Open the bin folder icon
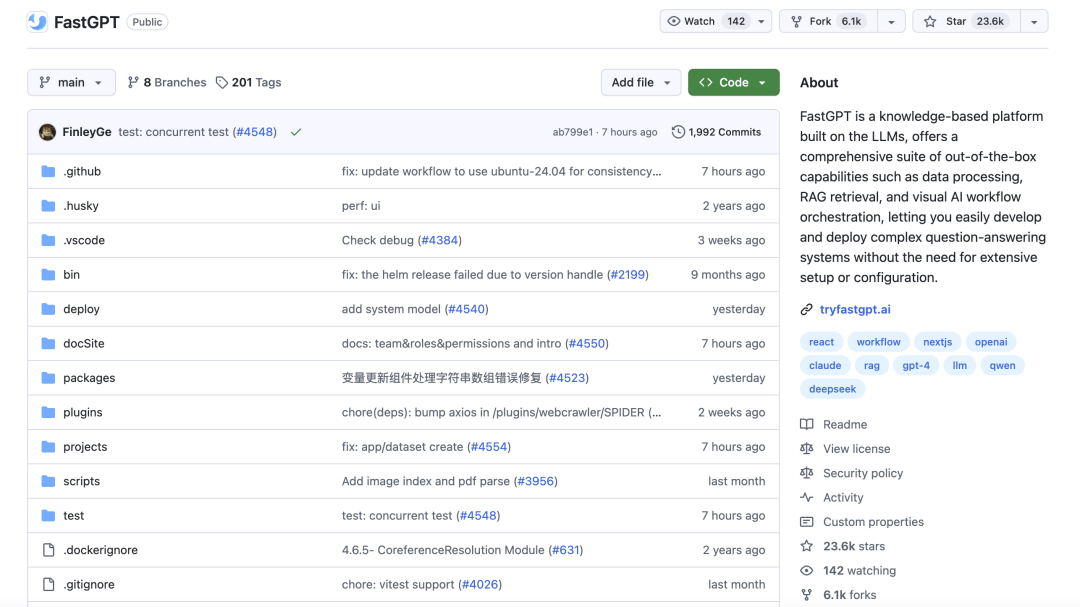The height and width of the screenshot is (607, 1080). click(48, 274)
